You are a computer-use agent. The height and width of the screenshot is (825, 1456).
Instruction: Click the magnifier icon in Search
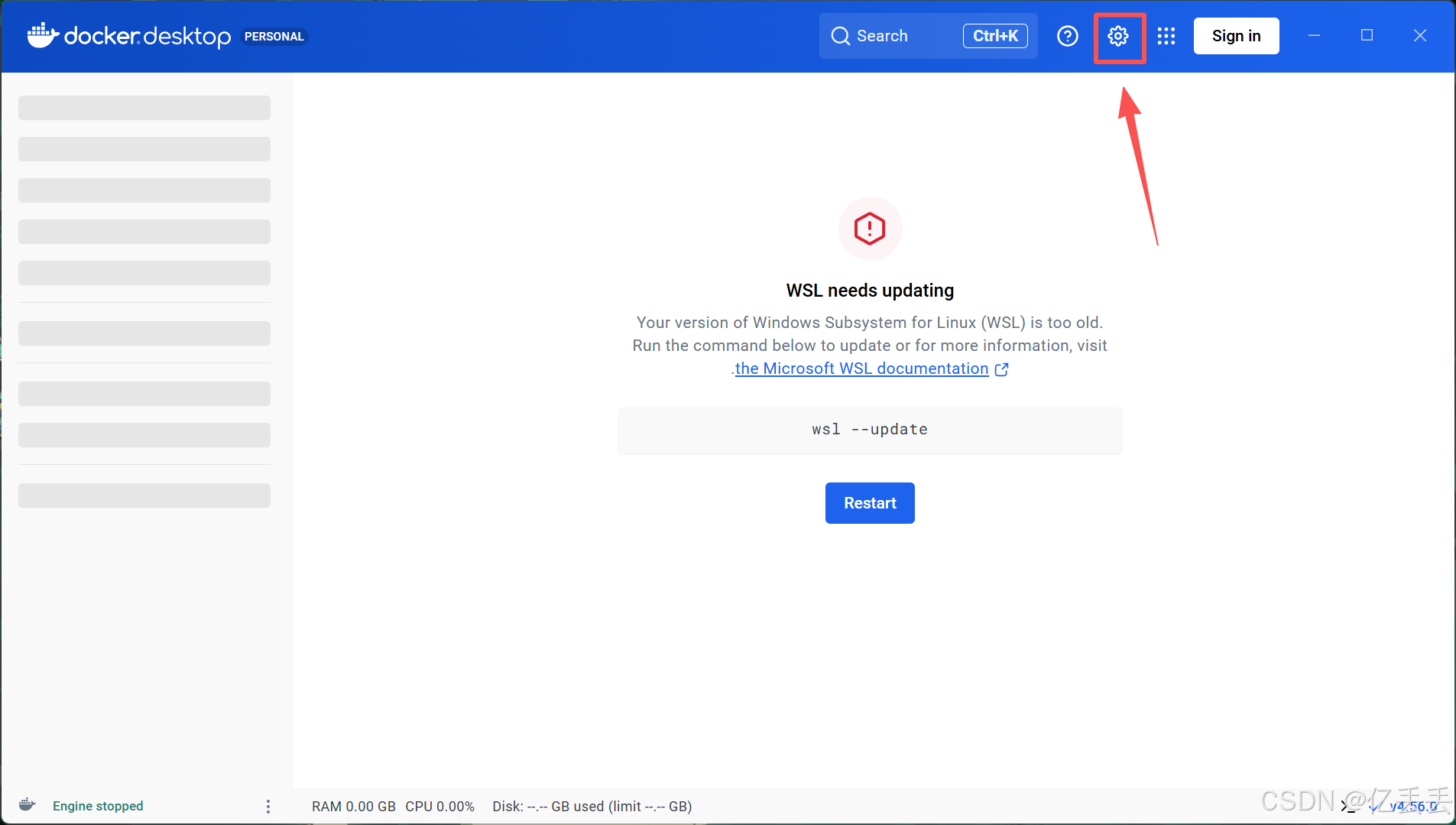click(x=841, y=36)
